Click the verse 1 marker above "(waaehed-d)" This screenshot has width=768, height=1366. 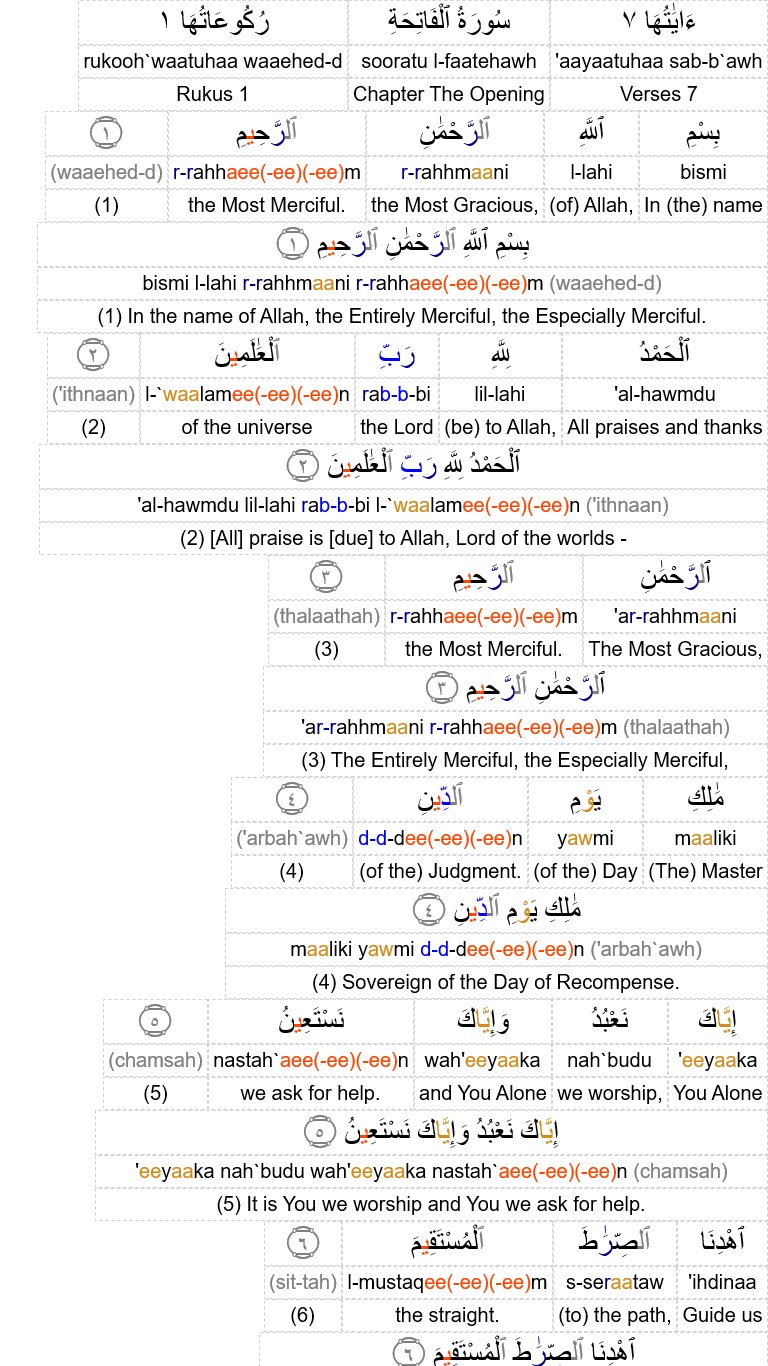tap(106, 133)
